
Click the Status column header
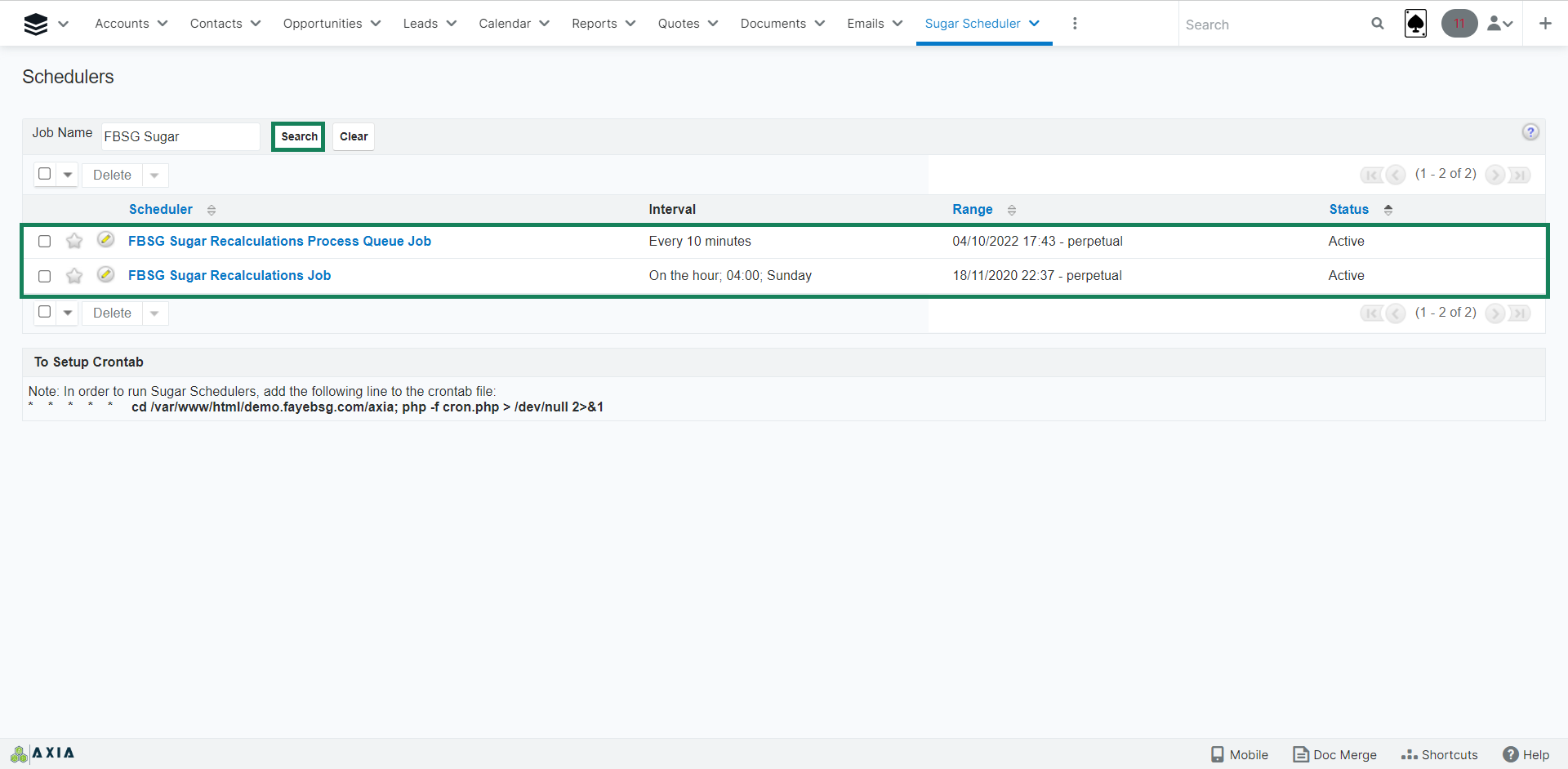pyautogui.click(x=1349, y=210)
